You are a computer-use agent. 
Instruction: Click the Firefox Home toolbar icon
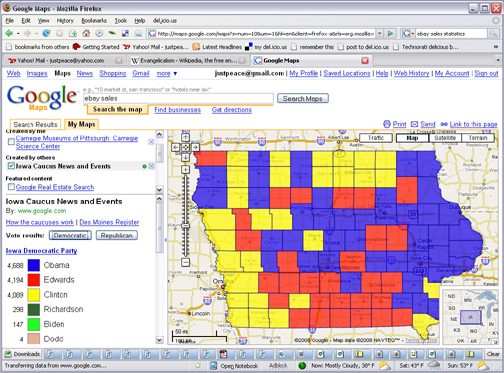86,33
